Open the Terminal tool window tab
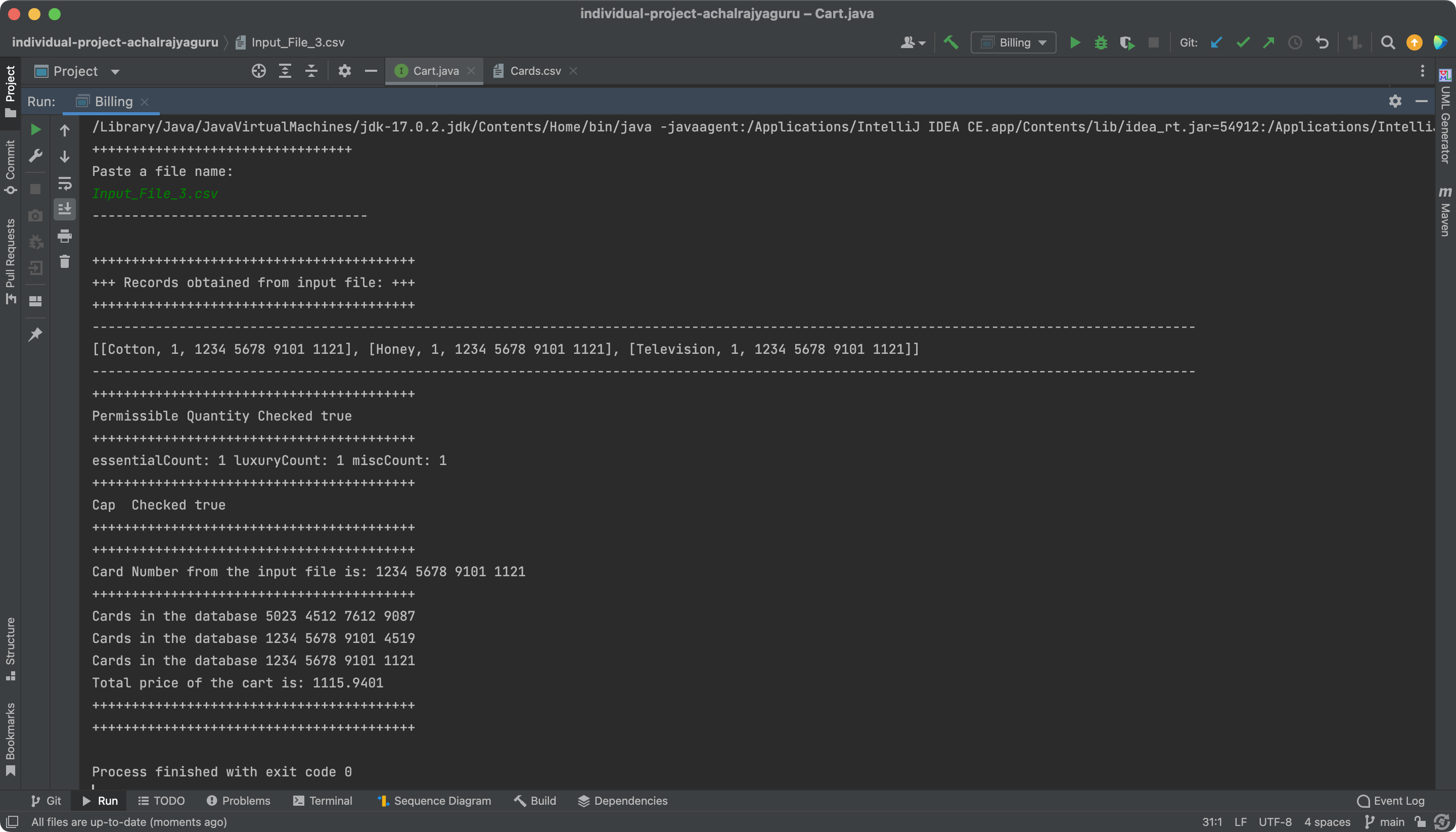 point(323,801)
